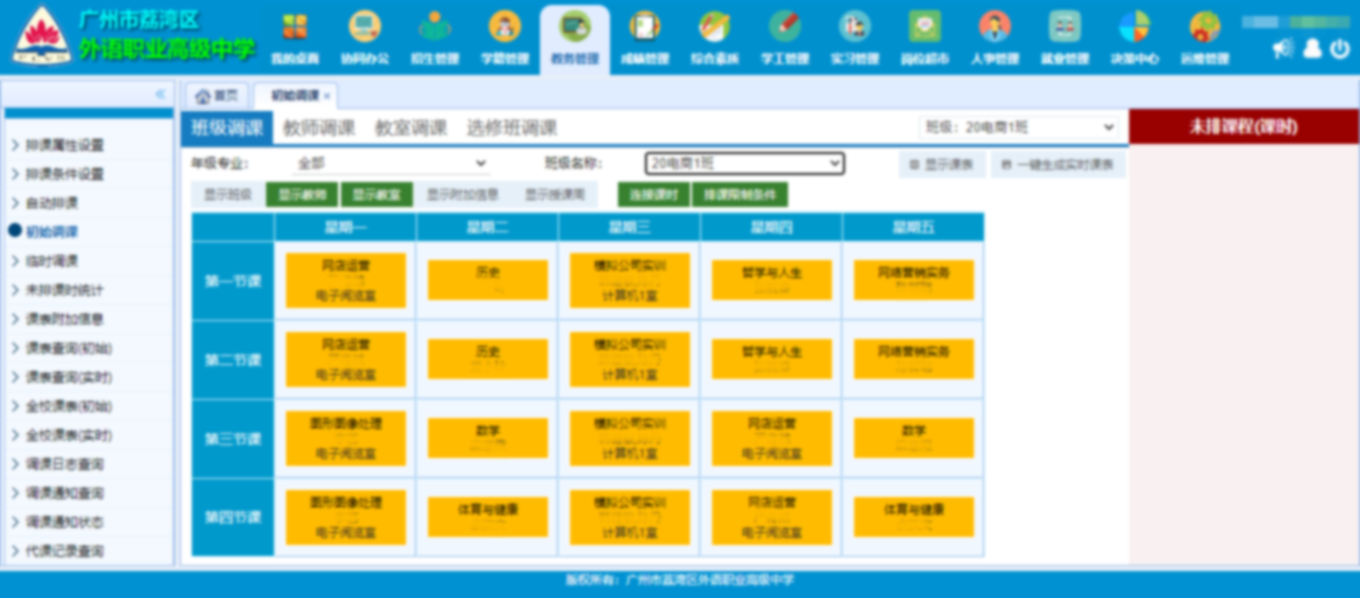The image size is (1360, 598).
Task: Open 全校课表(实时) sidebar item
Action: pos(69,435)
